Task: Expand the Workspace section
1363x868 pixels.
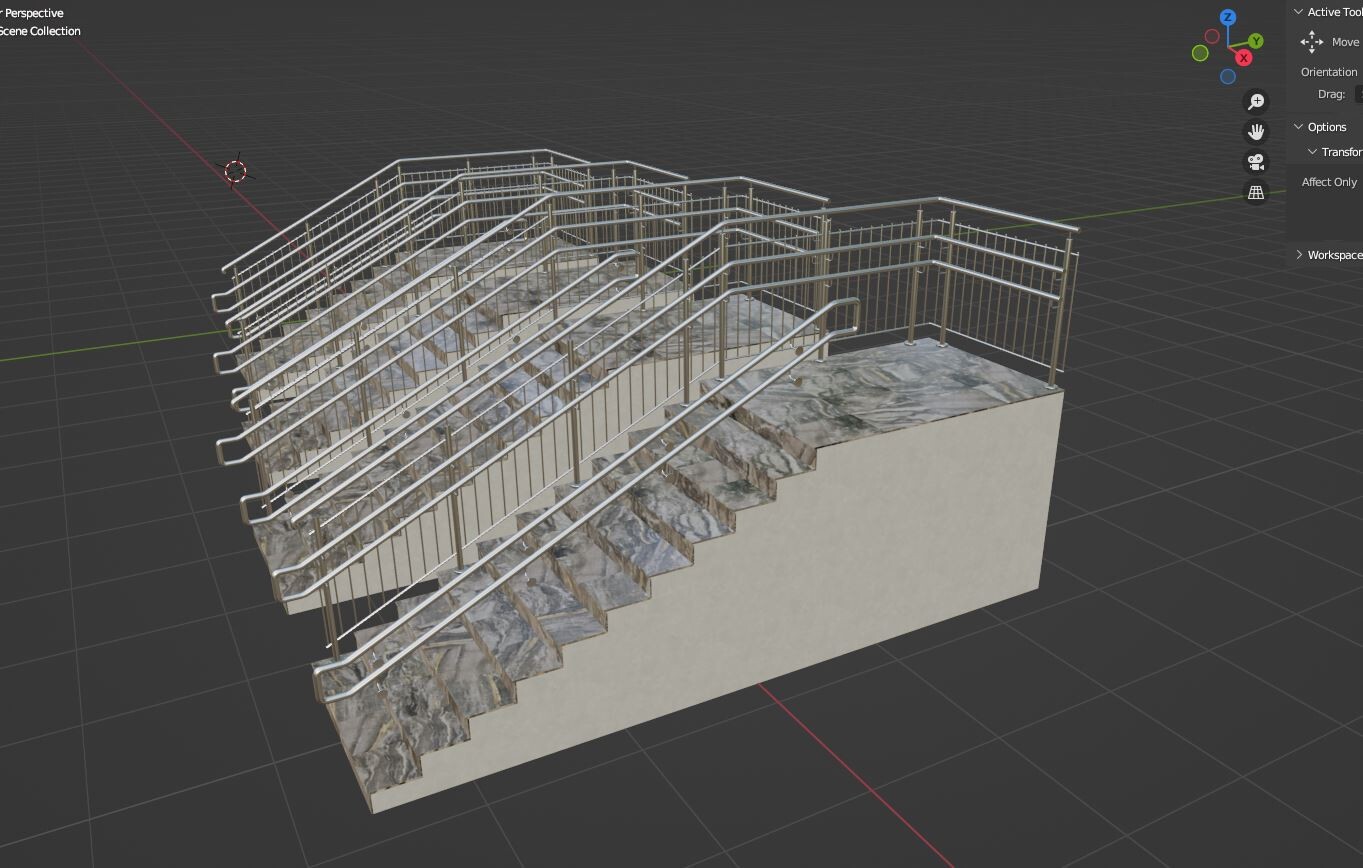Action: point(1299,254)
